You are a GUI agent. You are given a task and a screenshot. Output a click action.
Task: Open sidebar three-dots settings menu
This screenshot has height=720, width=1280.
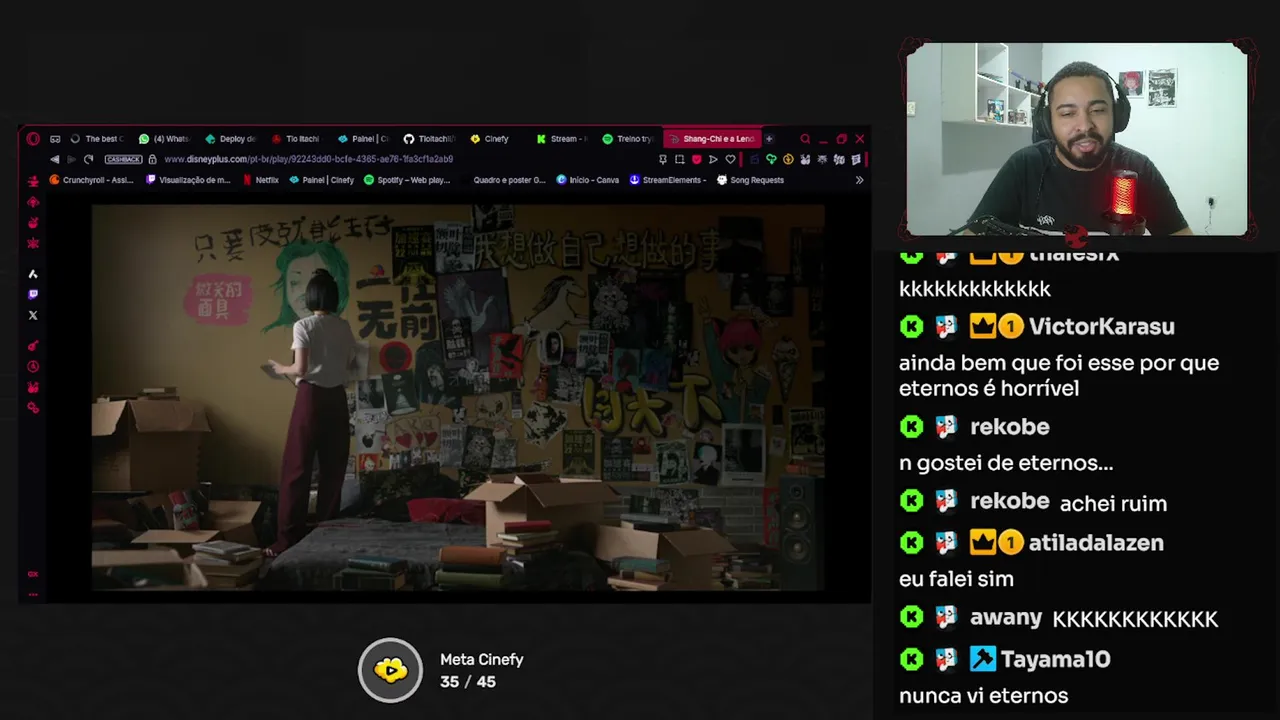coord(33,594)
